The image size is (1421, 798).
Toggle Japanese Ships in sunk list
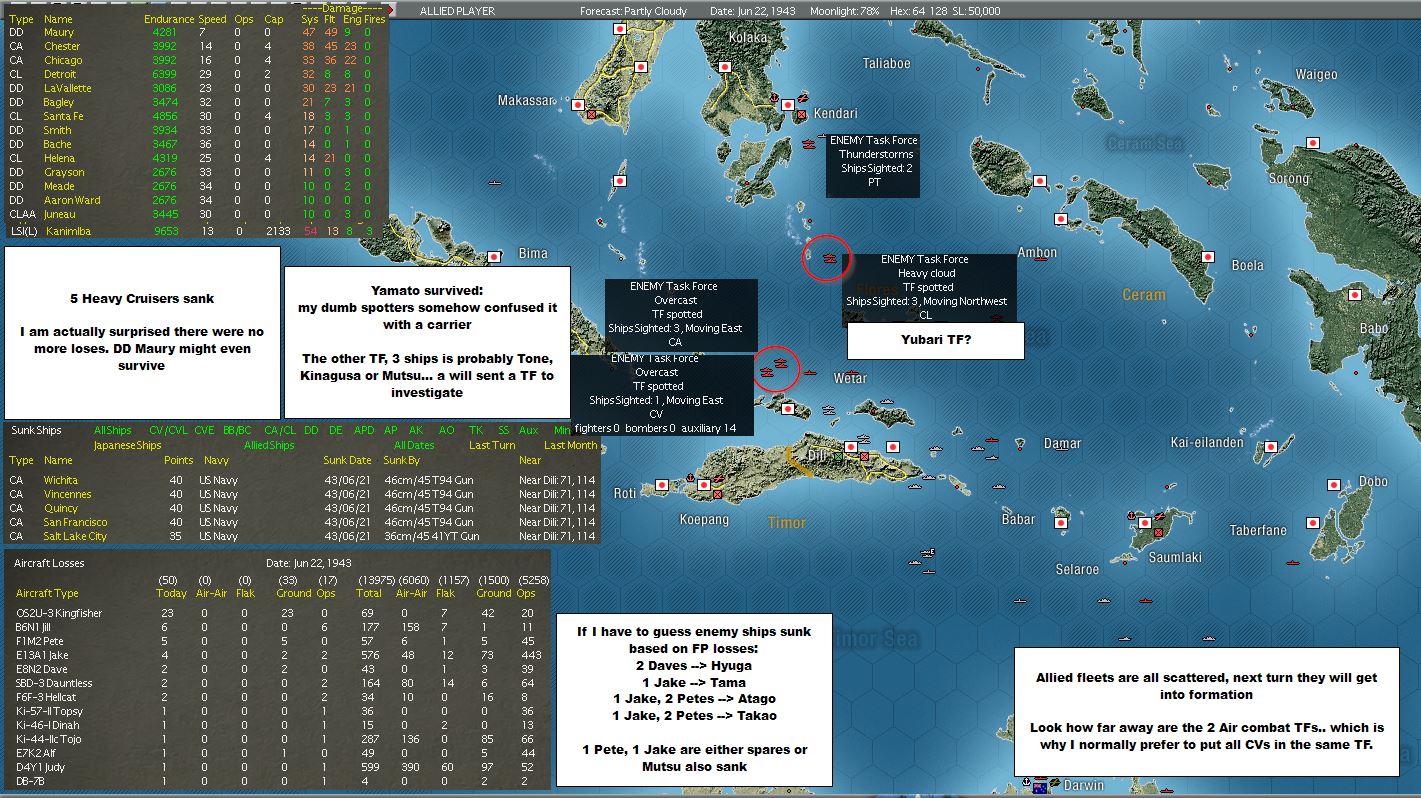click(x=128, y=445)
